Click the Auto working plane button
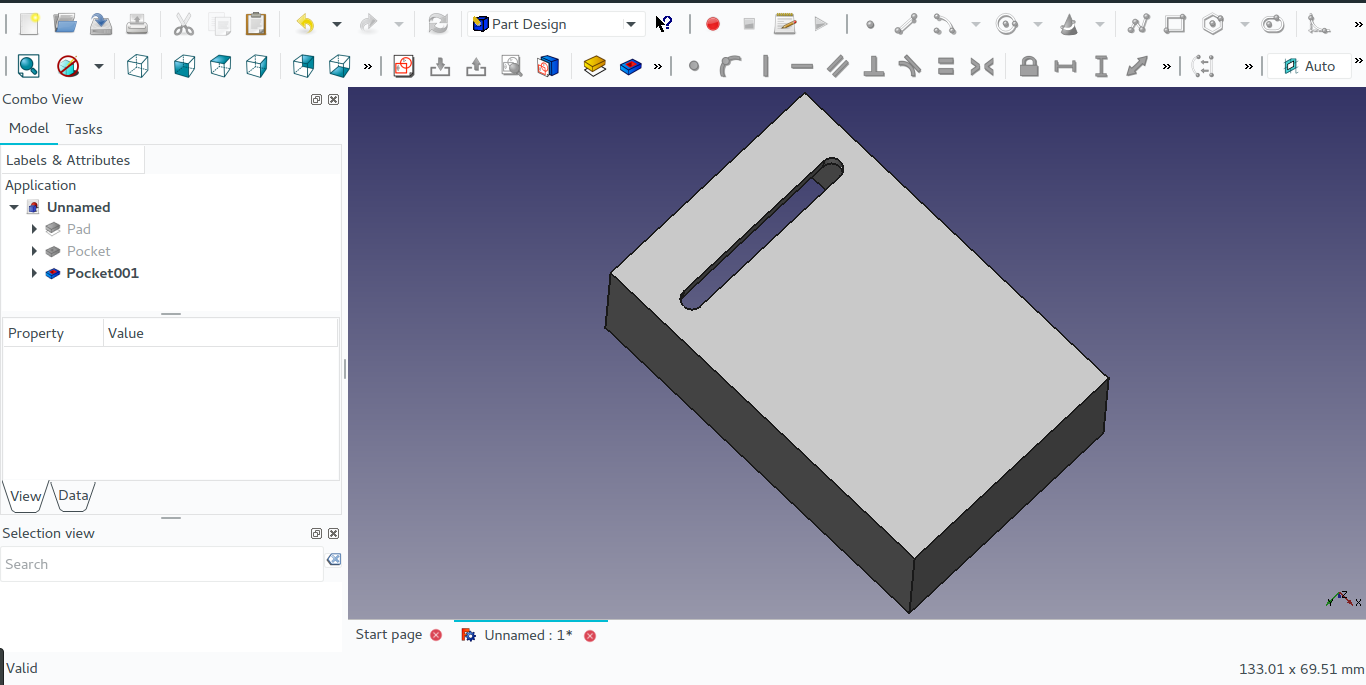1366x685 pixels. 1308,66
